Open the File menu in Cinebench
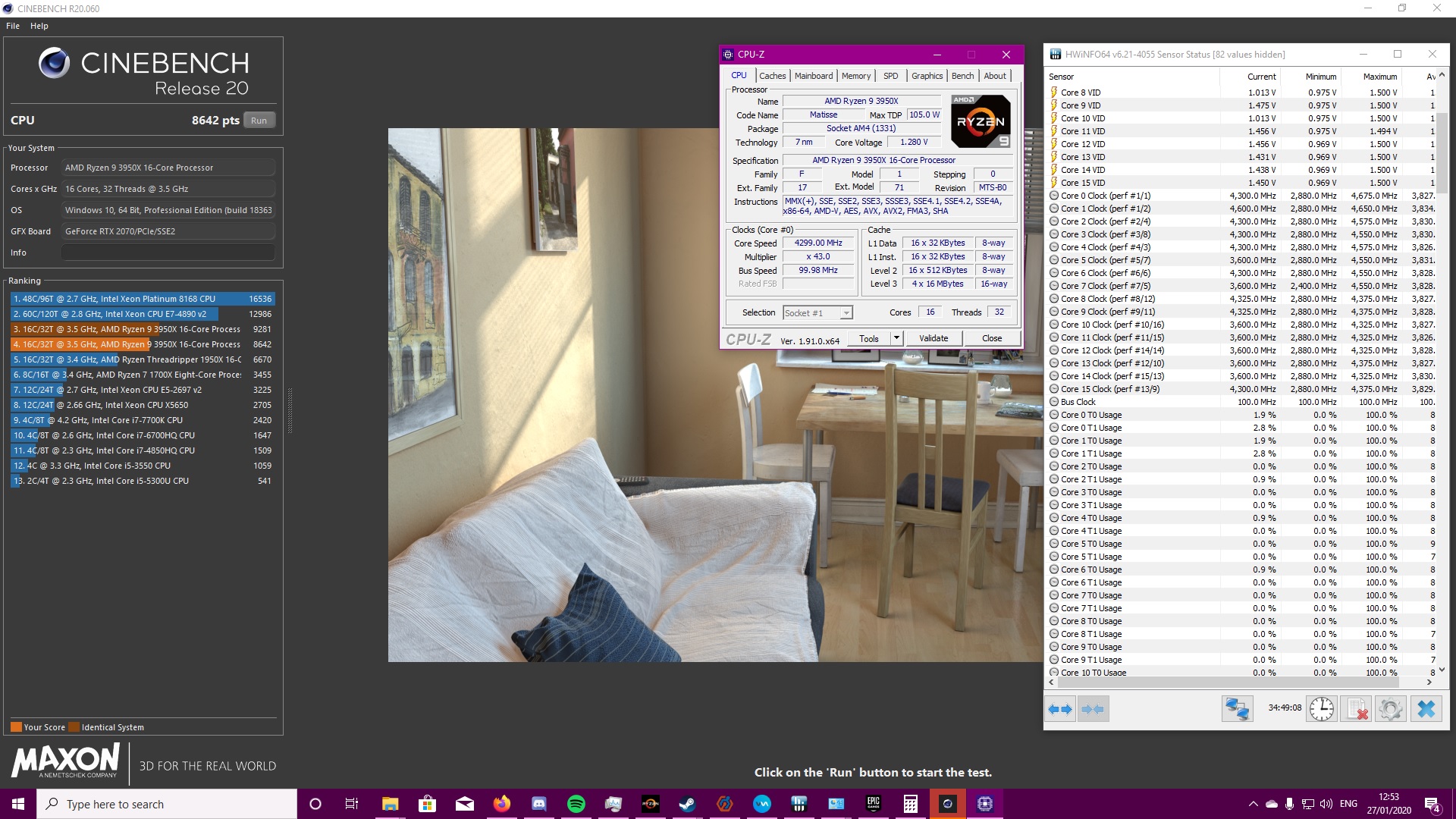The height and width of the screenshot is (819, 1456). coord(13,26)
